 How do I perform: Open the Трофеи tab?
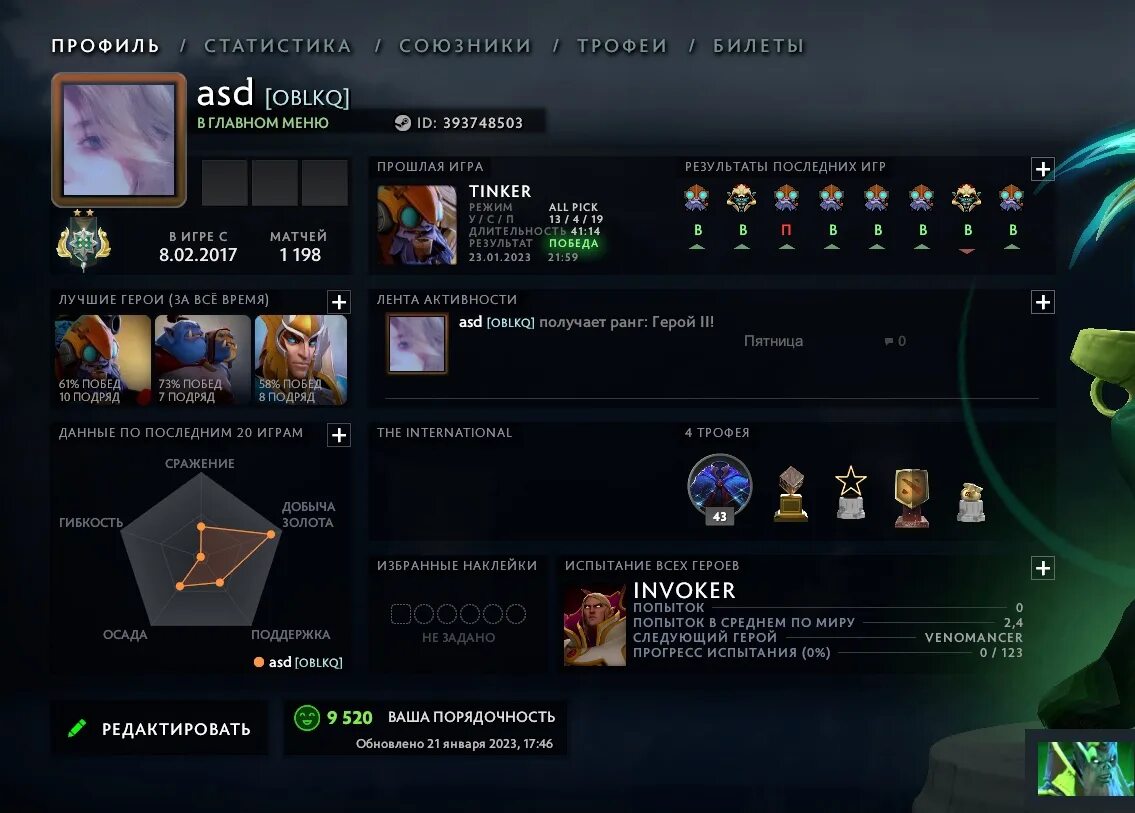click(622, 46)
